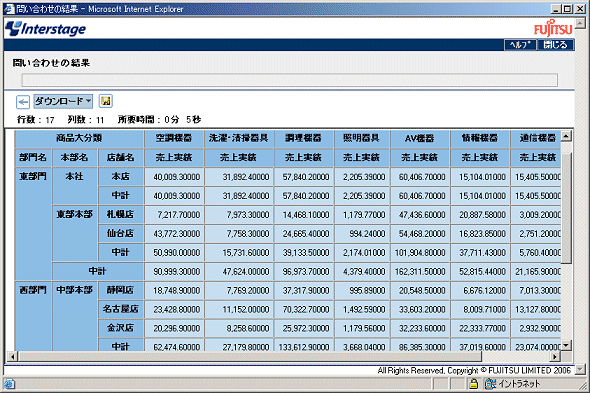Click the AV機器 column header

(x=420, y=138)
